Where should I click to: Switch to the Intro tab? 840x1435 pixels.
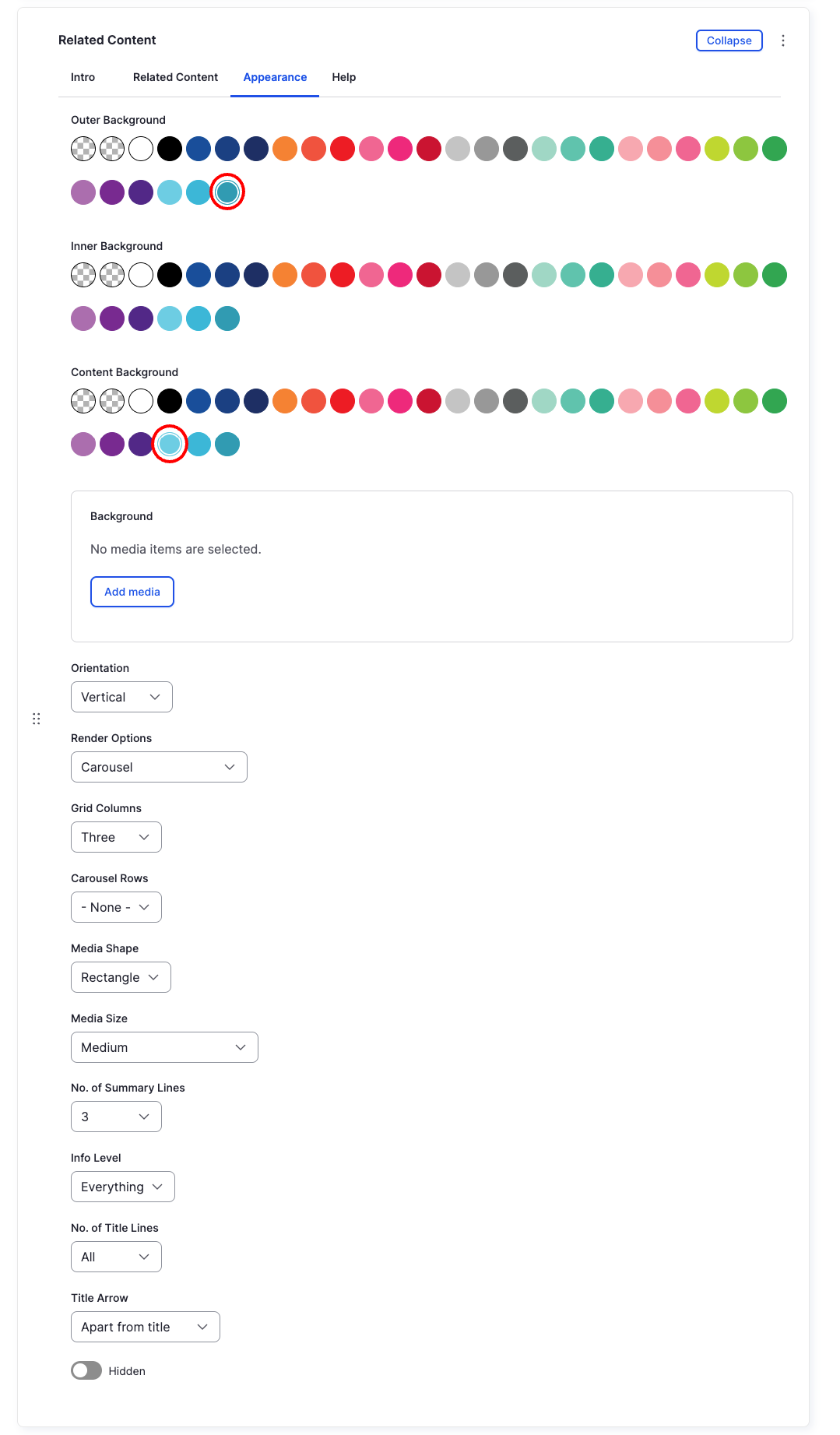click(x=83, y=77)
